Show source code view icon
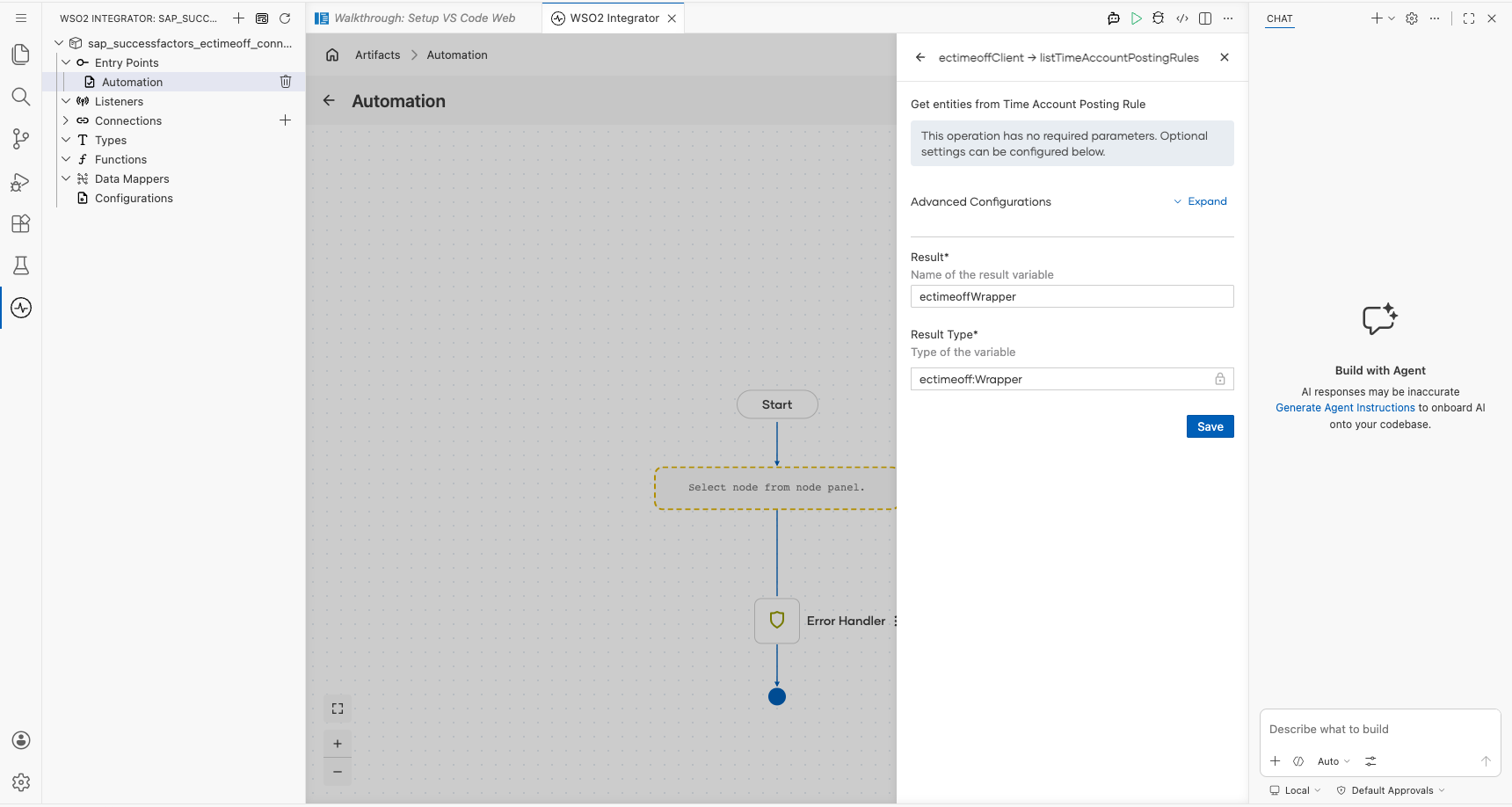The height and width of the screenshot is (807, 1512). [1182, 18]
